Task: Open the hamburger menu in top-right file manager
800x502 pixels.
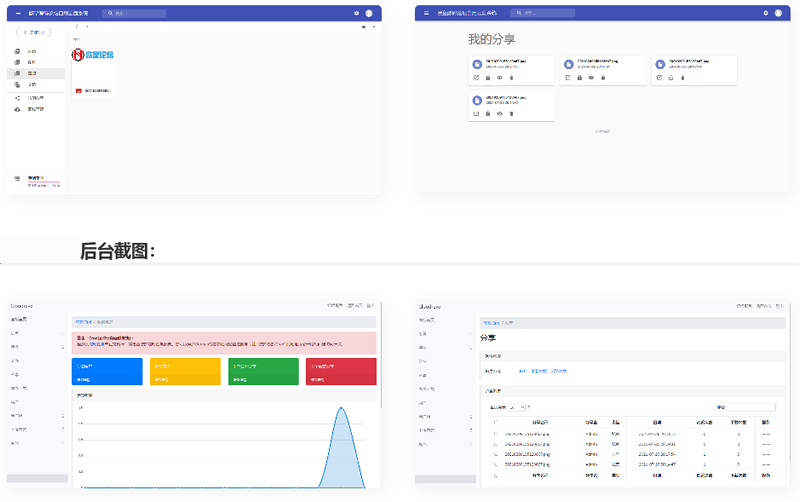Action: point(426,13)
